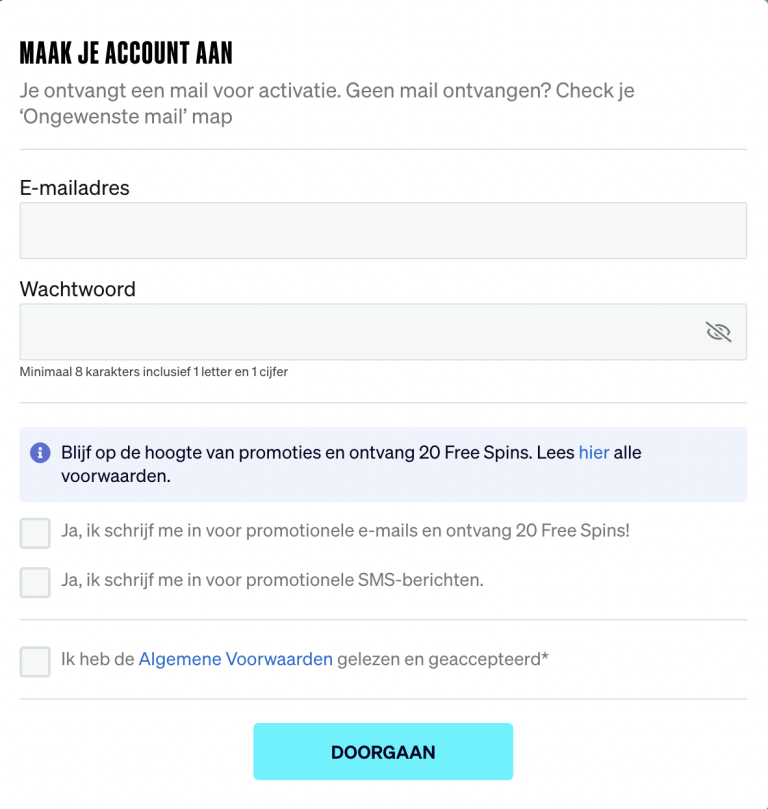
Task: Focus the E-mailadres input field
Action: 383,231
